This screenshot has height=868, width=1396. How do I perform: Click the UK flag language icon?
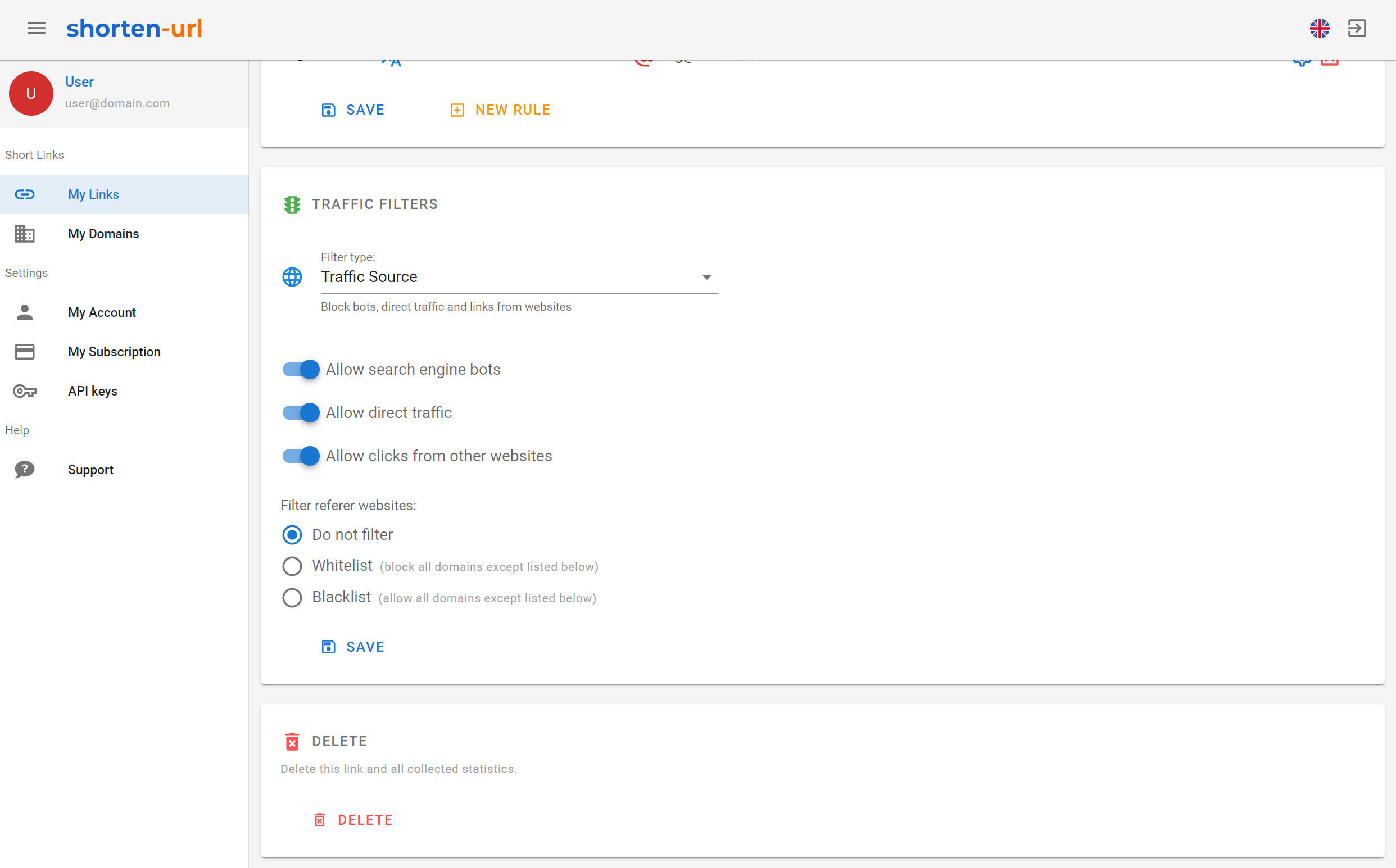click(1320, 28)
